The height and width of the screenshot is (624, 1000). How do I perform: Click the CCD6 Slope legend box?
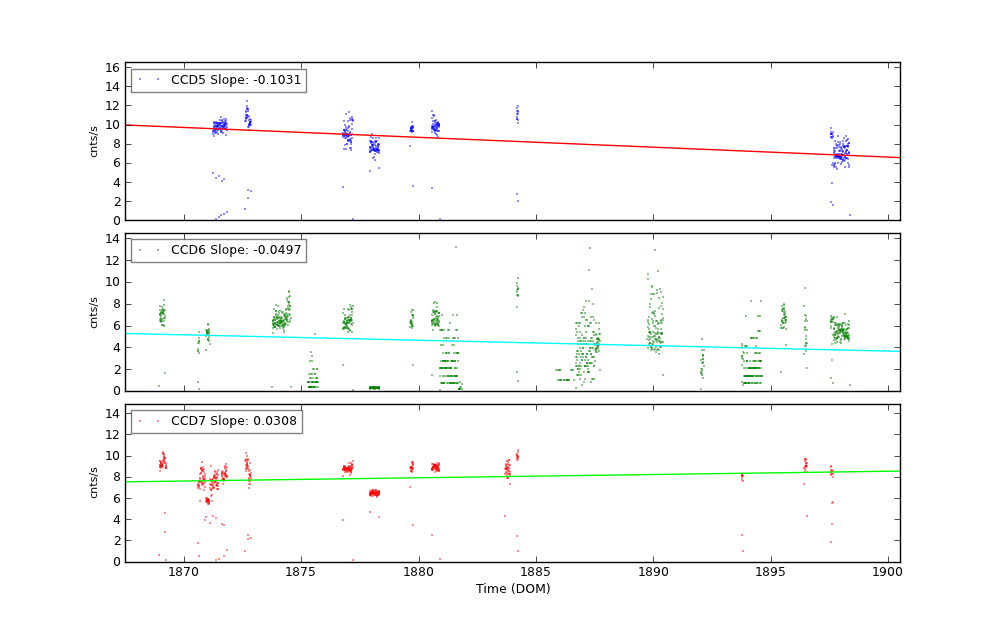(x=218, y=250)
